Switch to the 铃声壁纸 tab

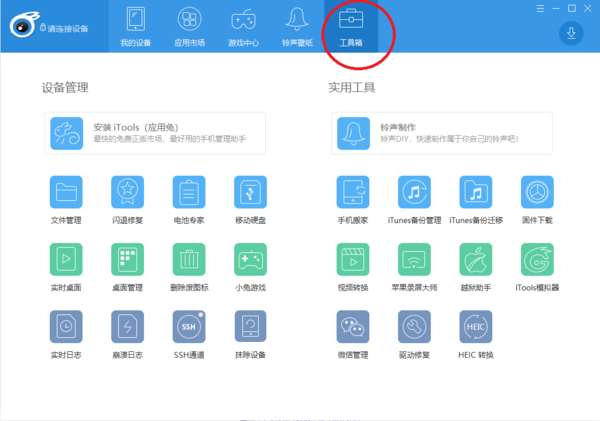point(297,26)
